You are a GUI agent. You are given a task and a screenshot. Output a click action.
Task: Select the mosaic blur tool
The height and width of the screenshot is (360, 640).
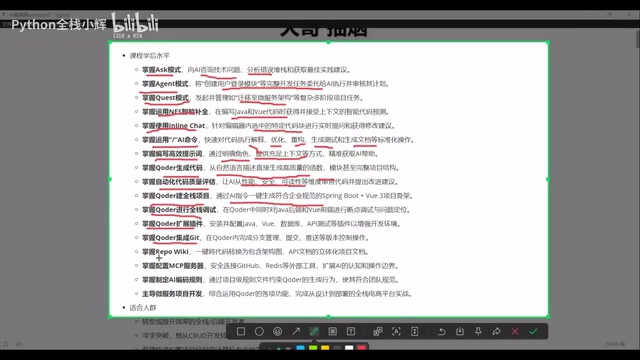(332, 331)
